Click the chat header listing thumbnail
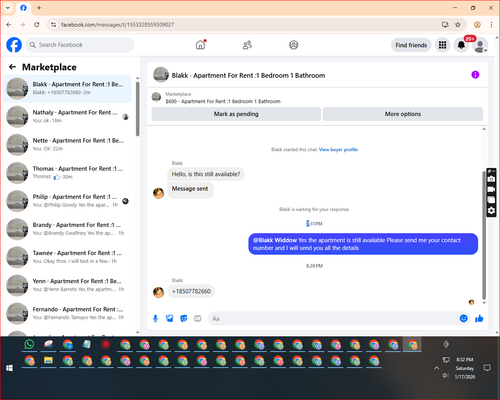This screenshot has height=400, width=500. tap(161, 75)
